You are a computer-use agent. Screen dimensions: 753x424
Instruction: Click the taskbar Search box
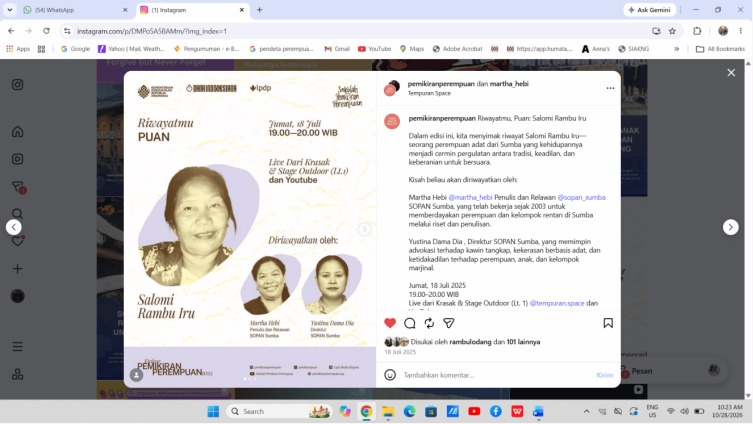pos(279,412)
